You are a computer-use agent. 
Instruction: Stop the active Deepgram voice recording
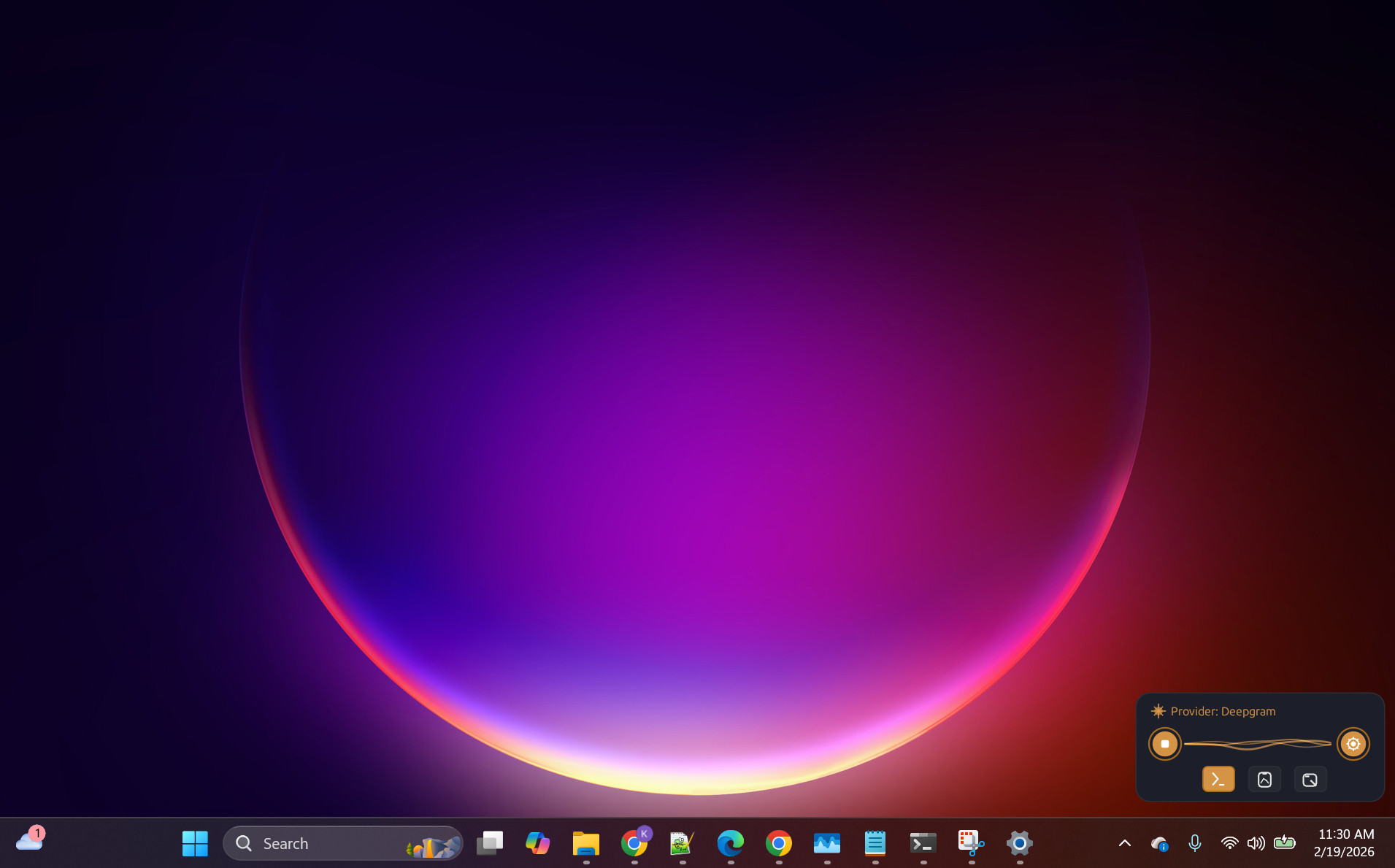pyautogui.click(x=1165, y=743)
